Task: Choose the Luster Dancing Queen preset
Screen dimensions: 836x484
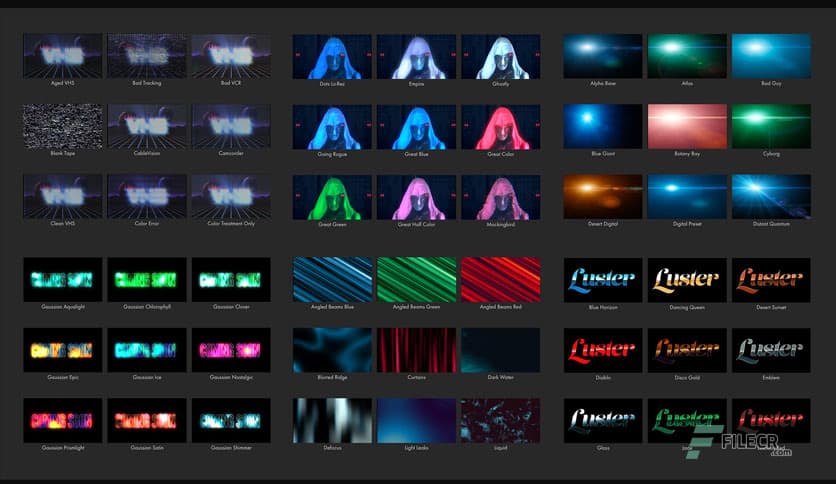Action: 687,280
